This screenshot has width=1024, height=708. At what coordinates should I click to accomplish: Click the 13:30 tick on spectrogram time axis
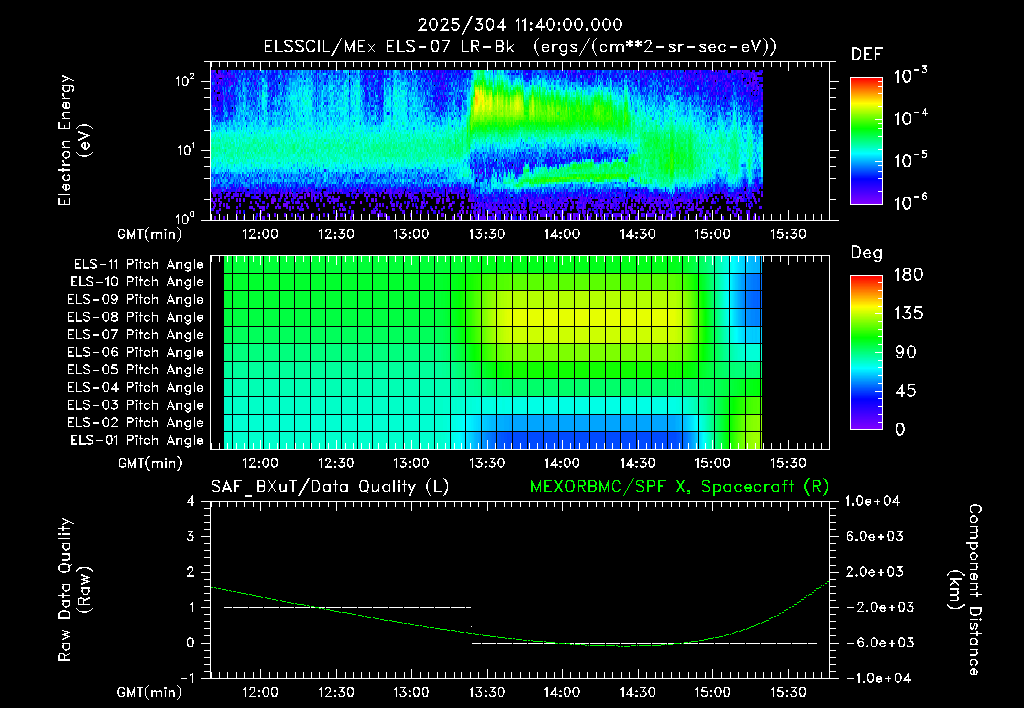click(487, 234)
